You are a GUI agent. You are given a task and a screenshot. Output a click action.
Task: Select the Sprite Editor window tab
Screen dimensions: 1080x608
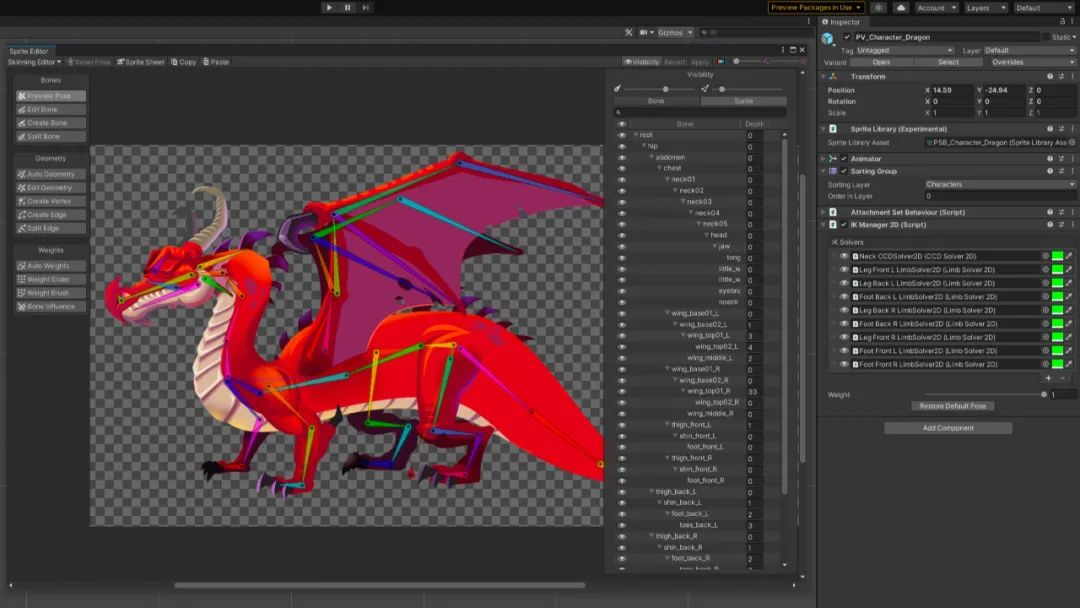pos(29,51)
